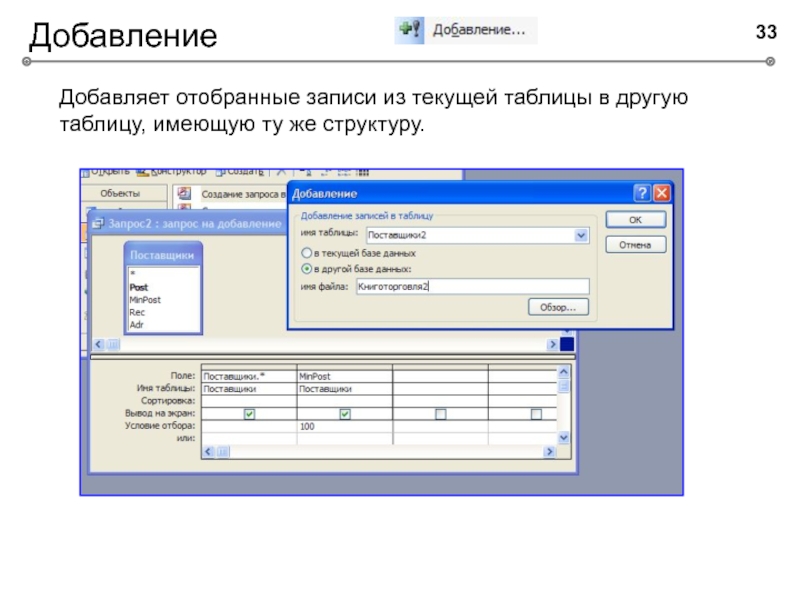This screenshot has width=800, height=600.
Task: Click Имя таблицы cell under Поставщики.* column
Action: pyautogui.click(x=249, y=389)
